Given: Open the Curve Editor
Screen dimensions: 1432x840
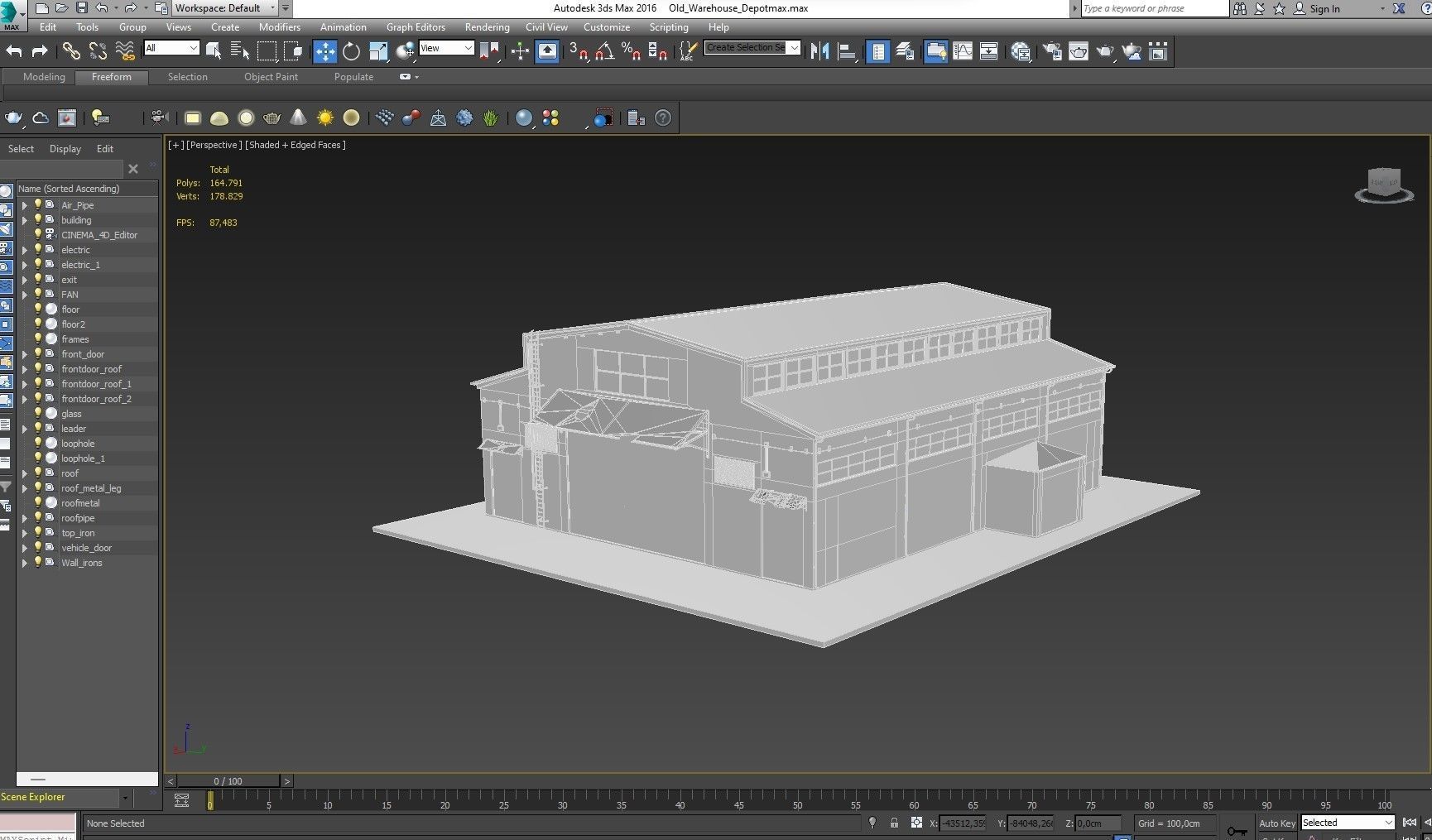Looking at the screenshot, I should click(x=963, y=51).
